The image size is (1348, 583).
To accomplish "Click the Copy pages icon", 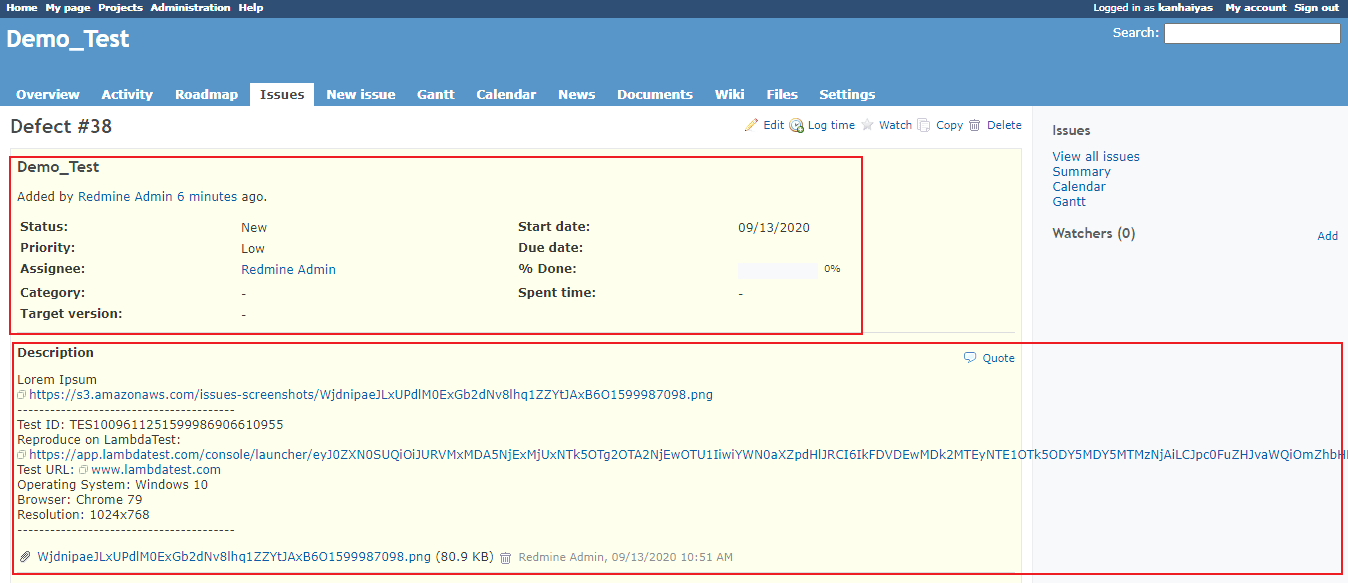I will point(923,124).
